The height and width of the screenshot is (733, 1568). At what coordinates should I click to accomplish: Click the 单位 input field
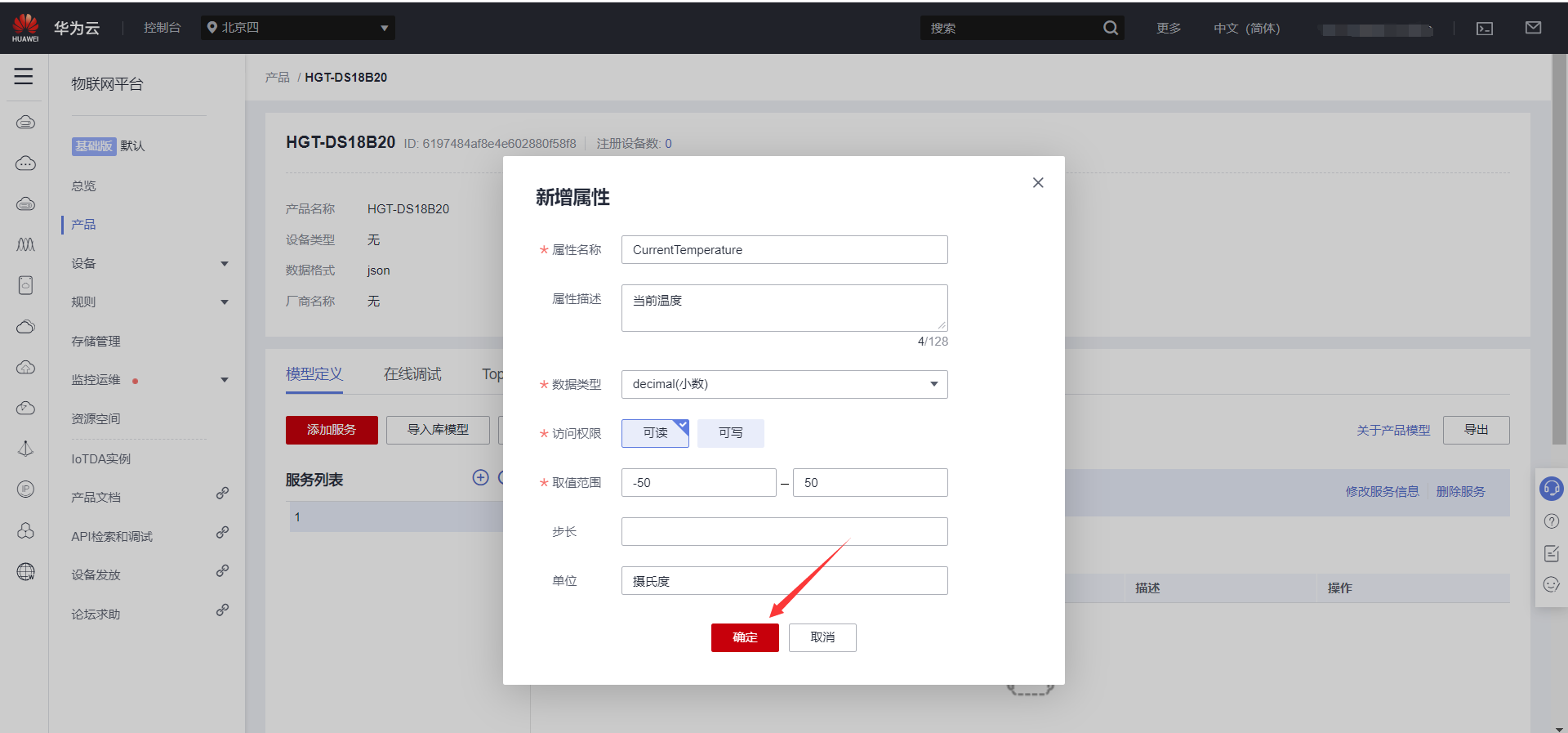point(784,581)
